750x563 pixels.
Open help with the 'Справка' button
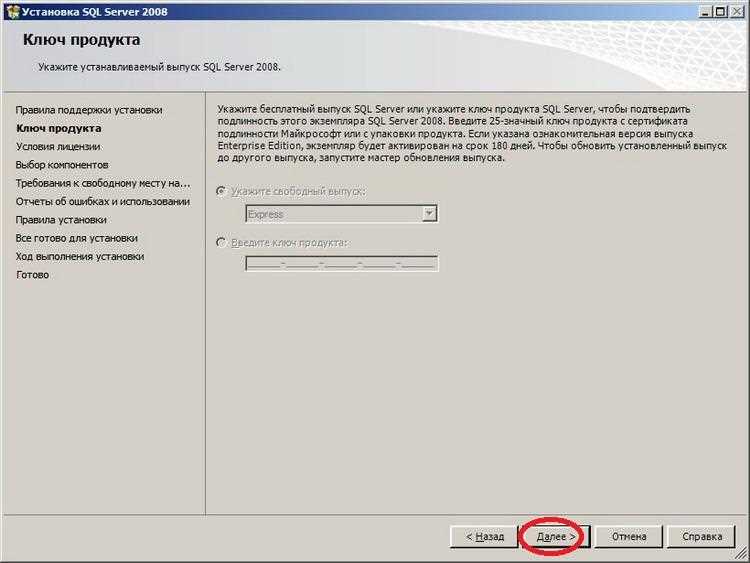click(702, 537)
